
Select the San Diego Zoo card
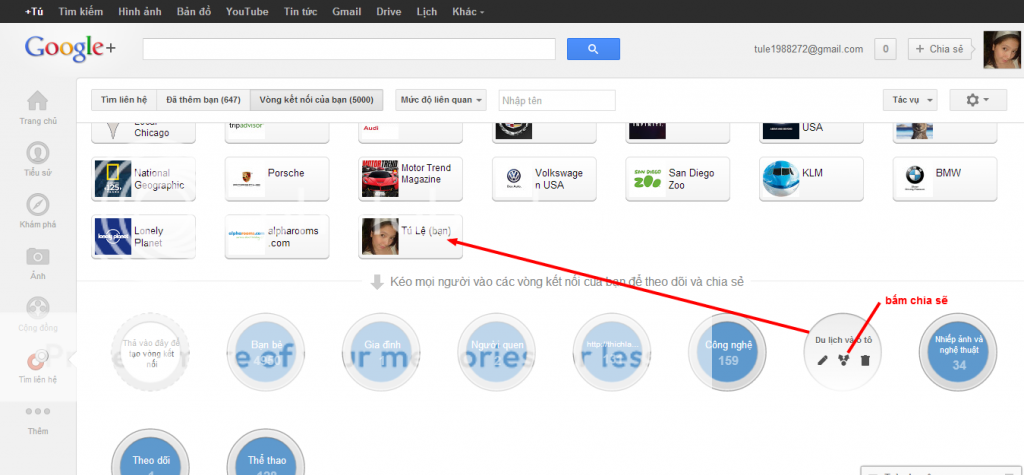677,179
